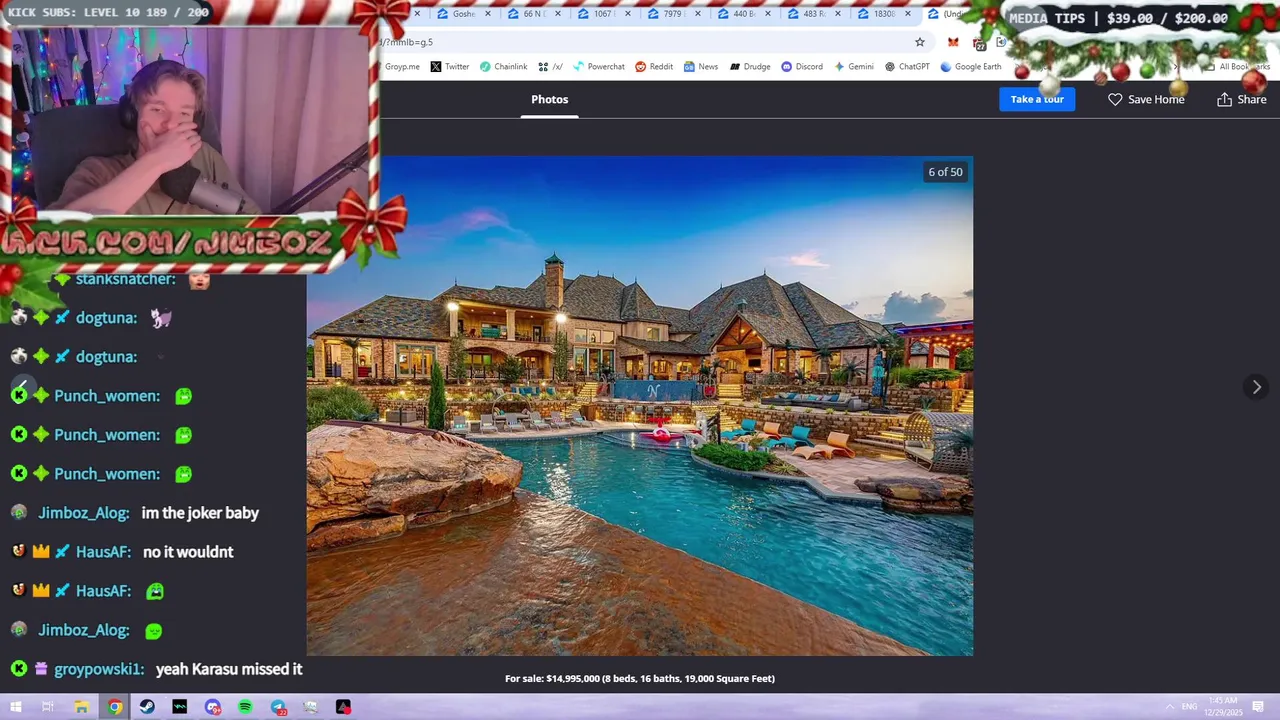Close the 440 browser tab
This screenshot has width=1280, height=720.
767,14
